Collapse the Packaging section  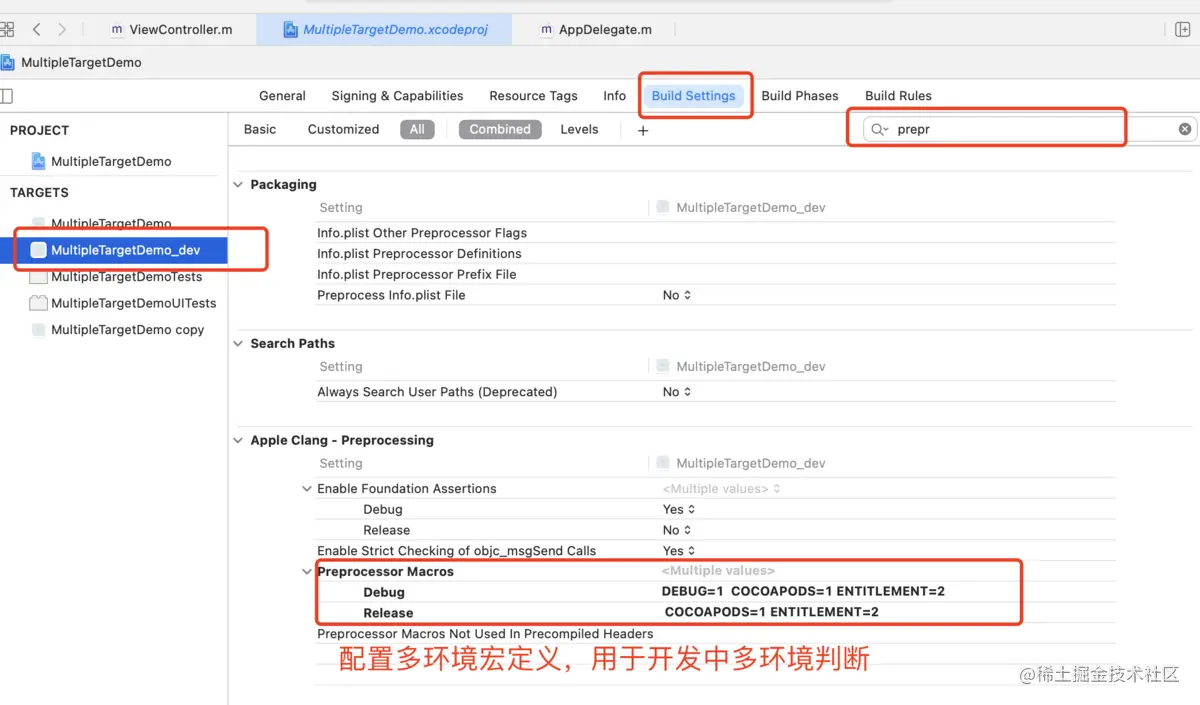pyautogui.click(x=238, y=184)
